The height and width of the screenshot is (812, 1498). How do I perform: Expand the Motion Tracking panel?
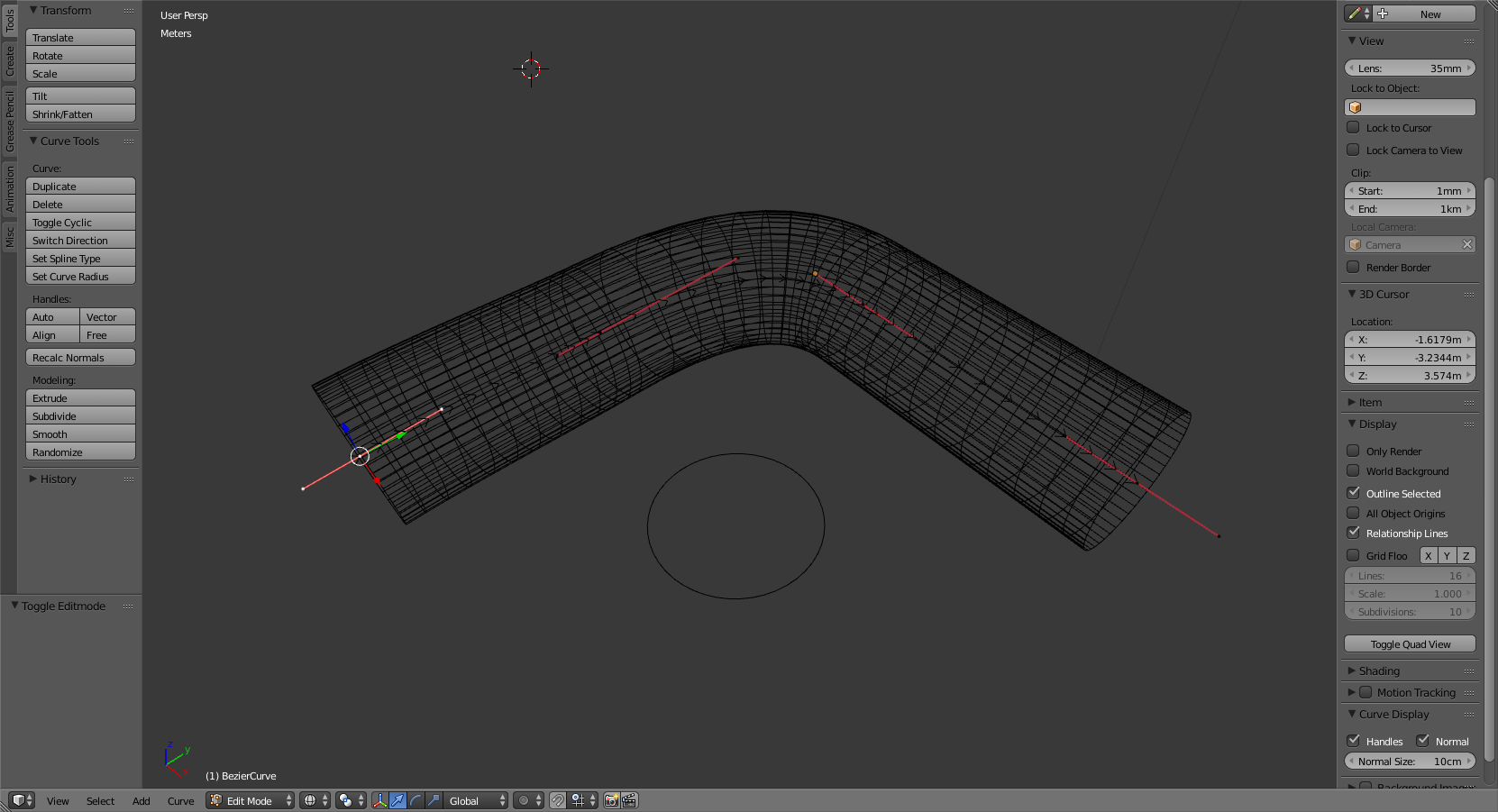pos(1351,692)
